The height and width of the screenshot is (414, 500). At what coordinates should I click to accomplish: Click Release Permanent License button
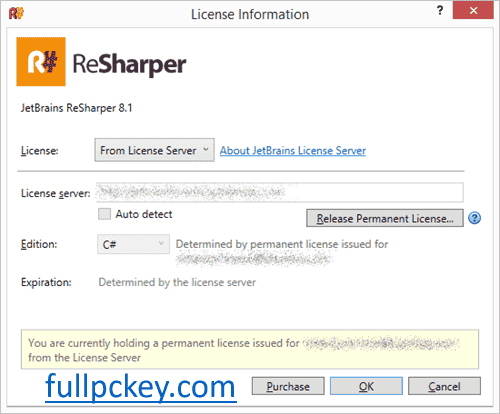coord(385,218)
